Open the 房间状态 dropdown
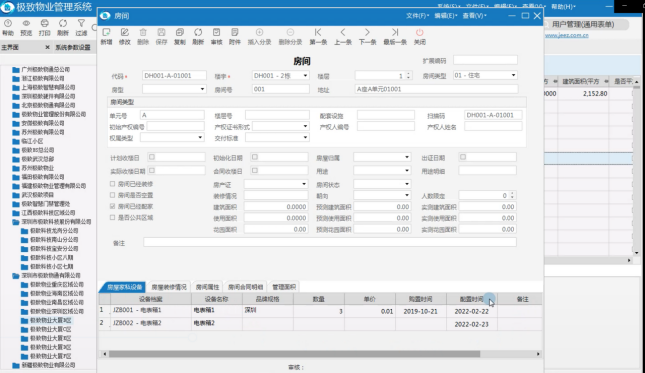Viewport: 645px width, 373px height. pyautogui.click(x=407, y=184)
